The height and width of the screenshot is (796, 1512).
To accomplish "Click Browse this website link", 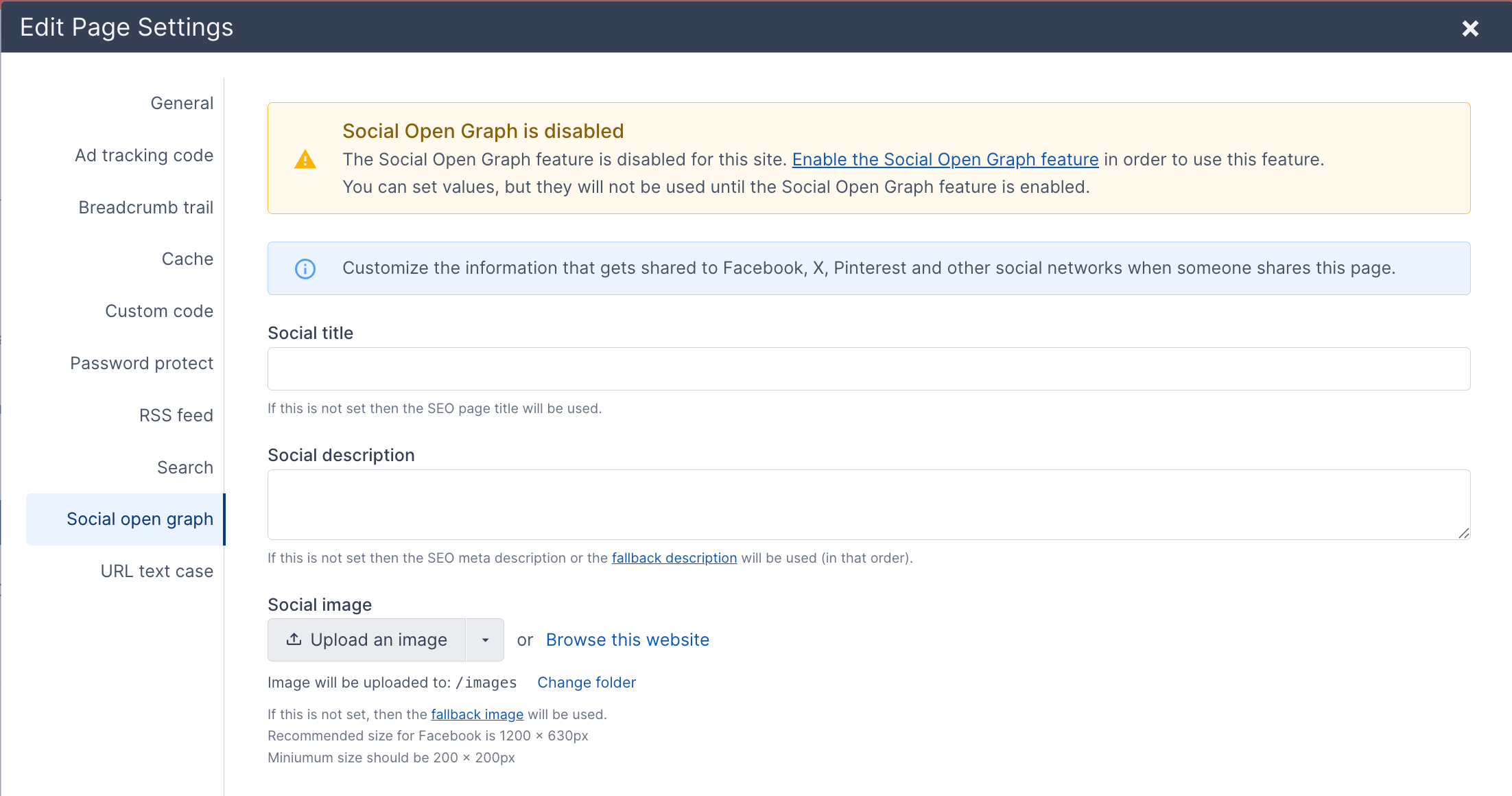I will pos(628,640).
